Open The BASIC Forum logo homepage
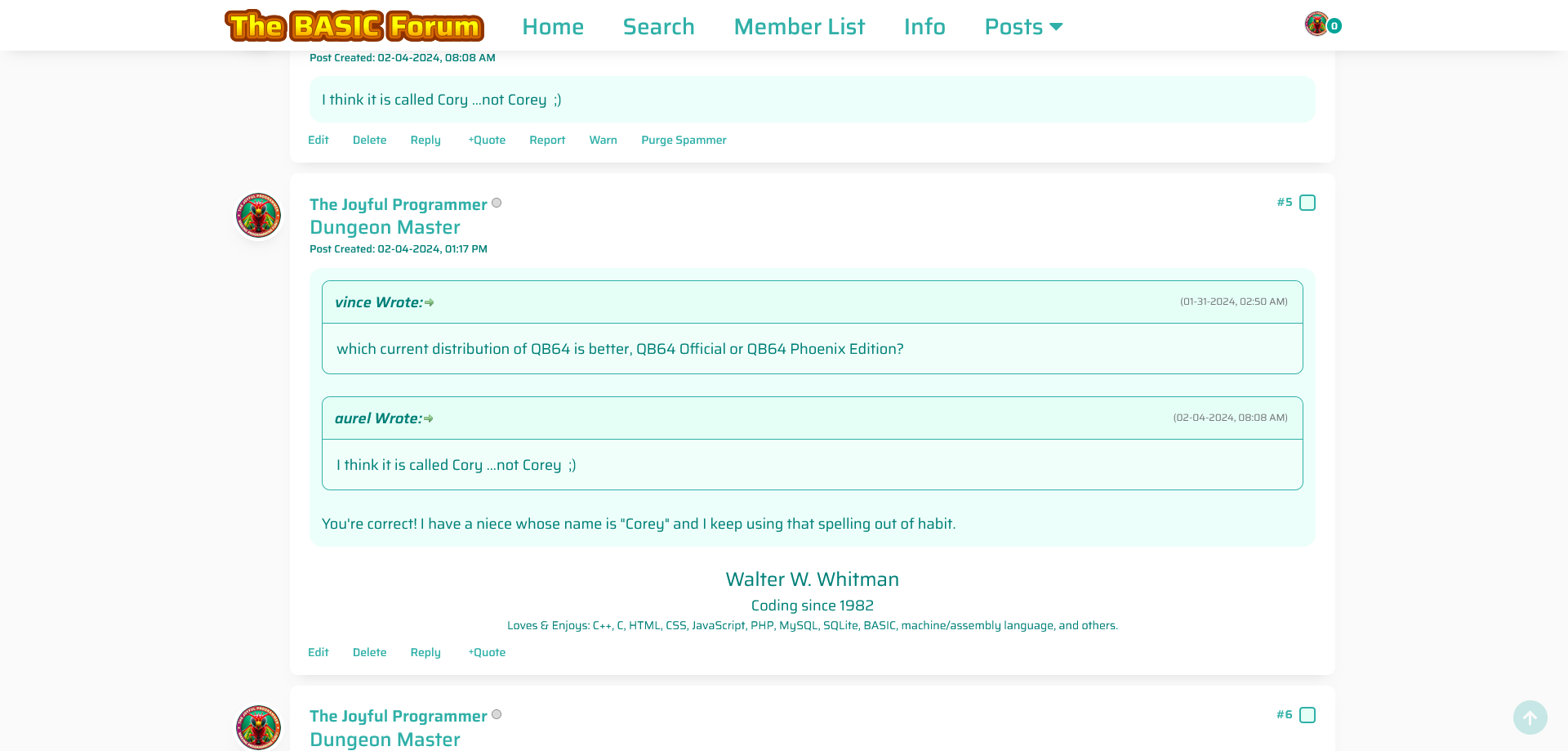Viewport: 1568px width, 751px height. tap(354, 26)
